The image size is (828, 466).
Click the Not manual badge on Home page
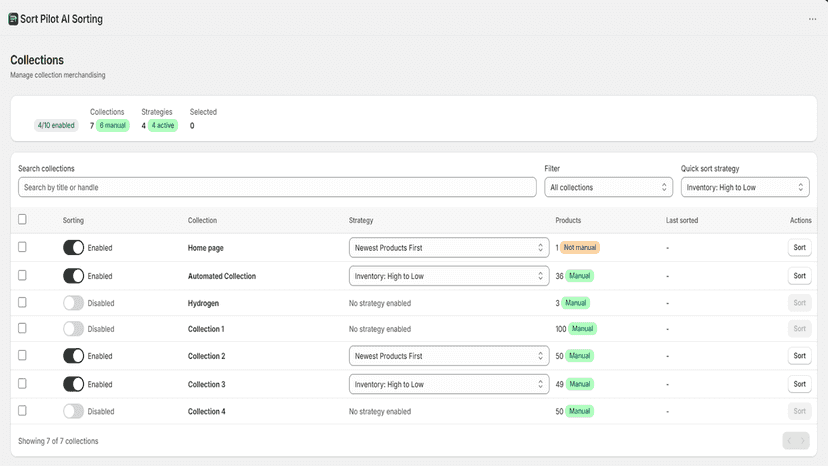(580, 247)
